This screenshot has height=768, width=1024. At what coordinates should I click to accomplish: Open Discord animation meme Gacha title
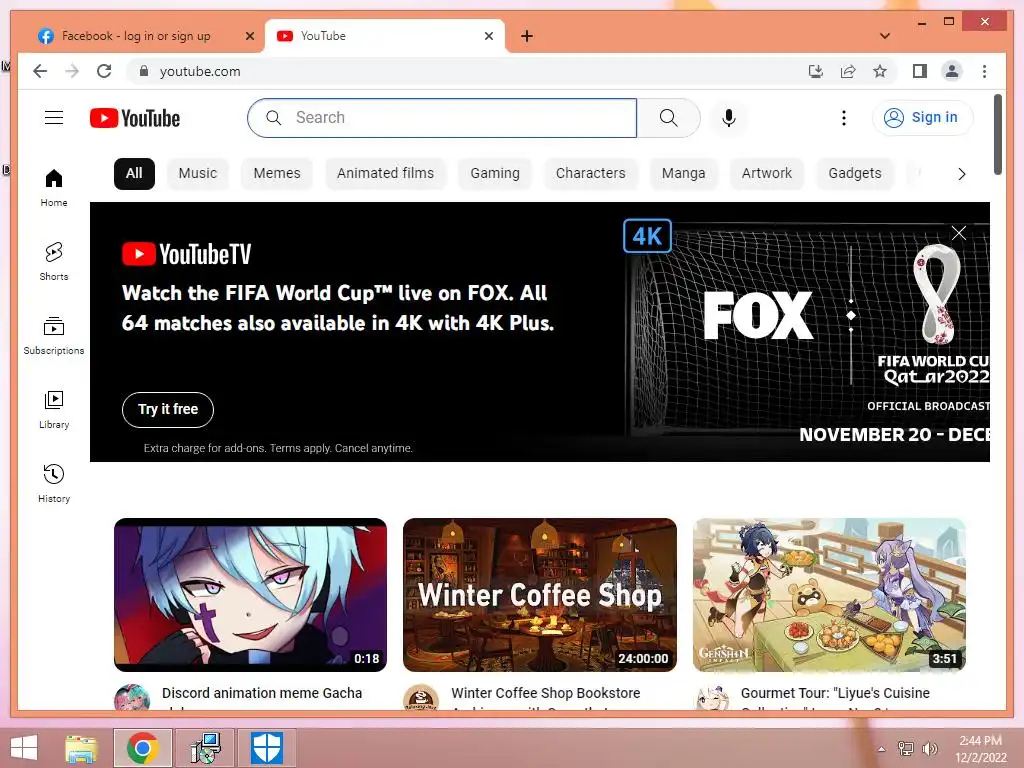[262, 693]
